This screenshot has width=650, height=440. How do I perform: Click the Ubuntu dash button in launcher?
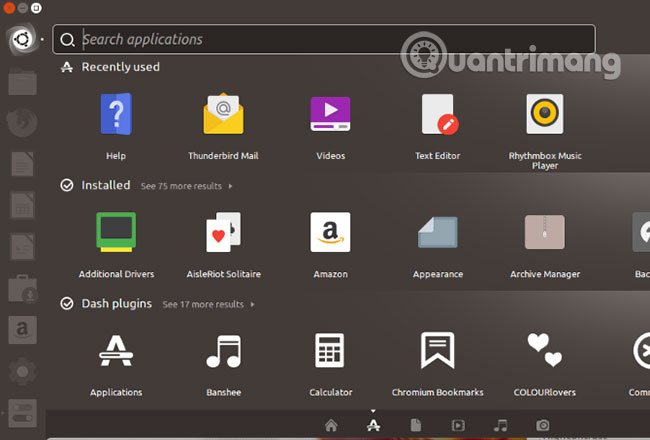point(22,39)
